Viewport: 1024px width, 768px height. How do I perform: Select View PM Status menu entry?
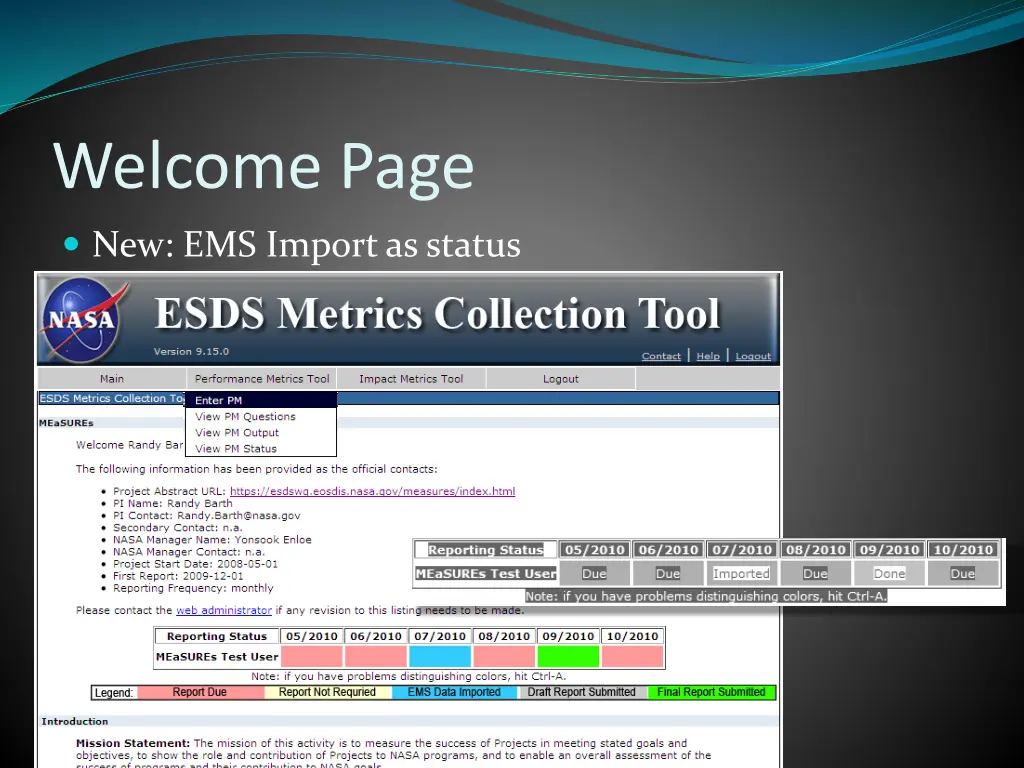(261, 449)
